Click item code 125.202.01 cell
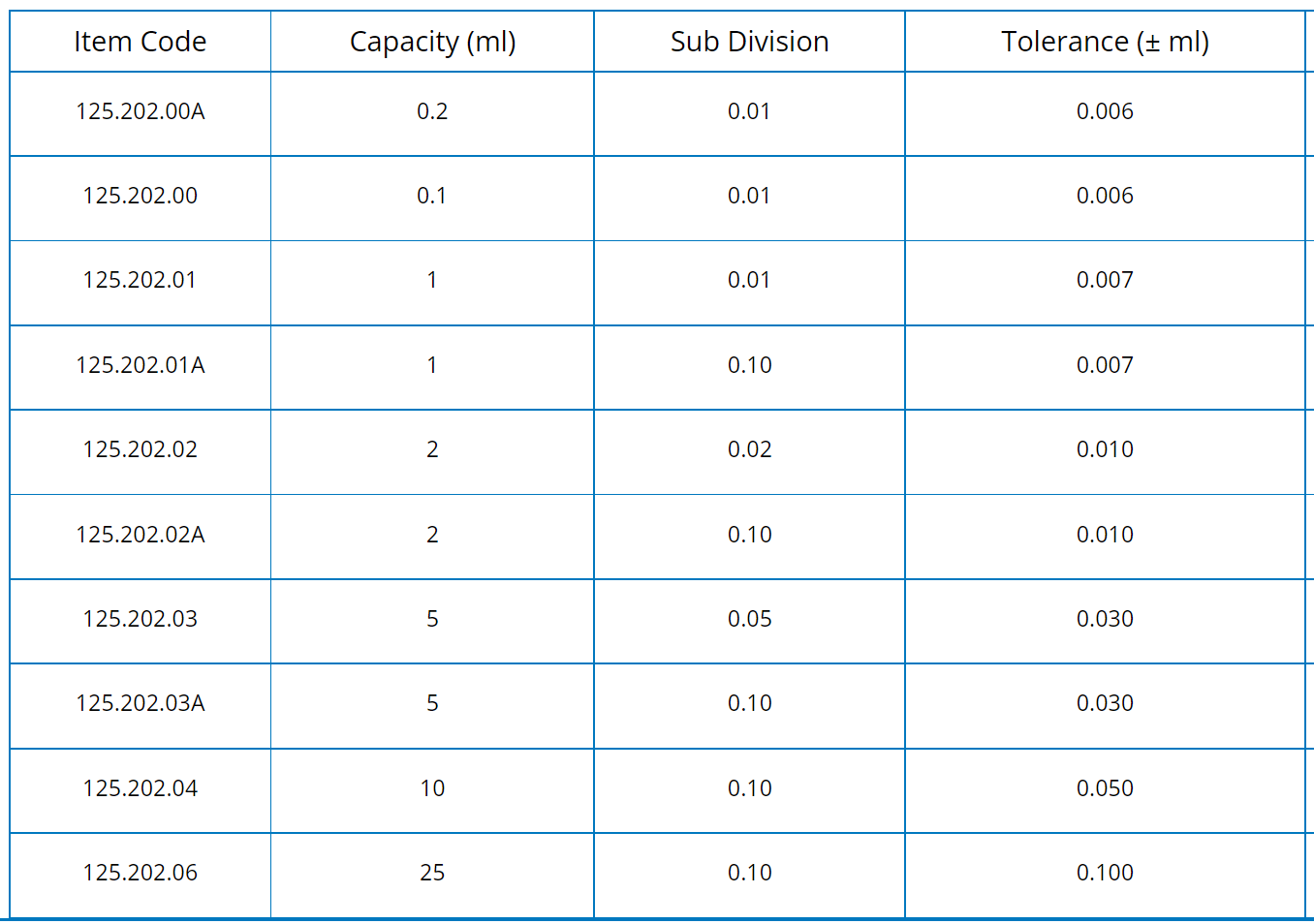This screenshot has height=924, width=1314. (141, 280)
